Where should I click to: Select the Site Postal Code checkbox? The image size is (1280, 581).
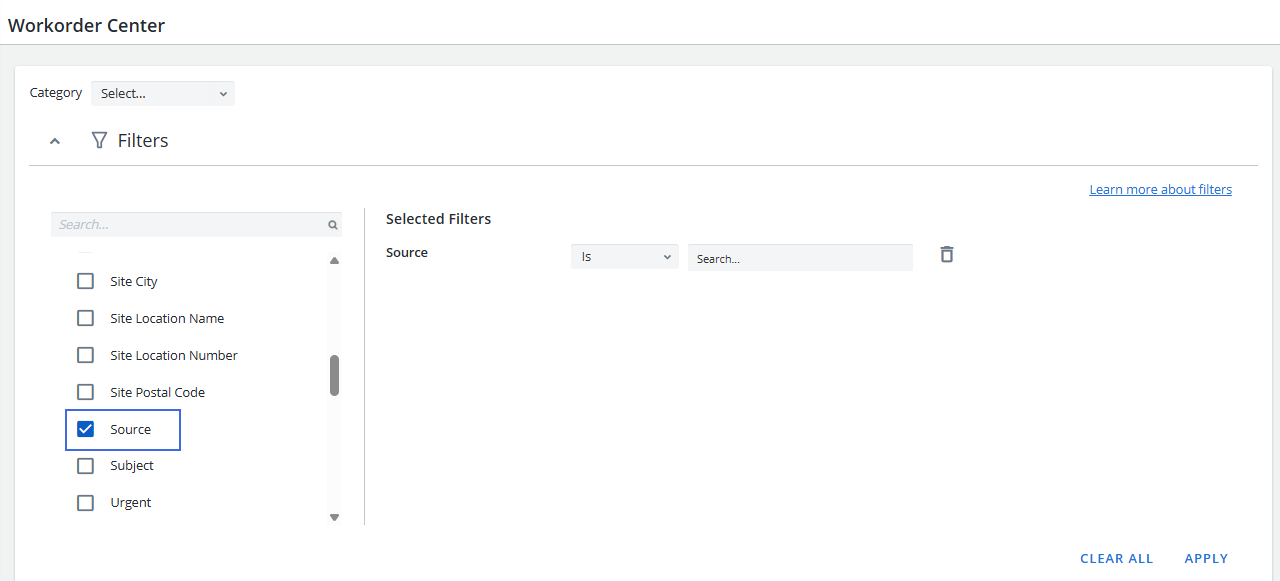(86, 392)
